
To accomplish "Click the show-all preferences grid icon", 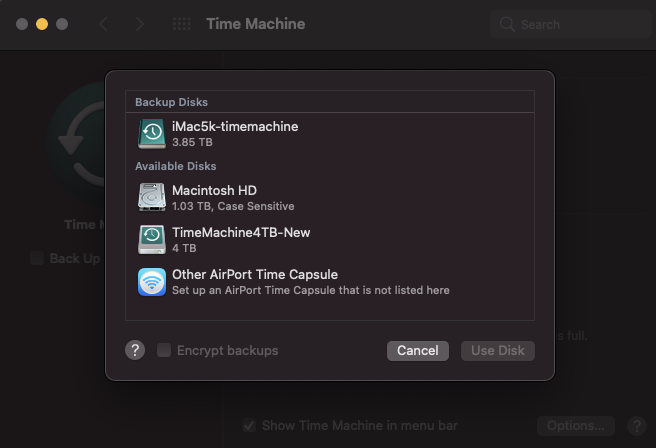I will click(182, 24).
